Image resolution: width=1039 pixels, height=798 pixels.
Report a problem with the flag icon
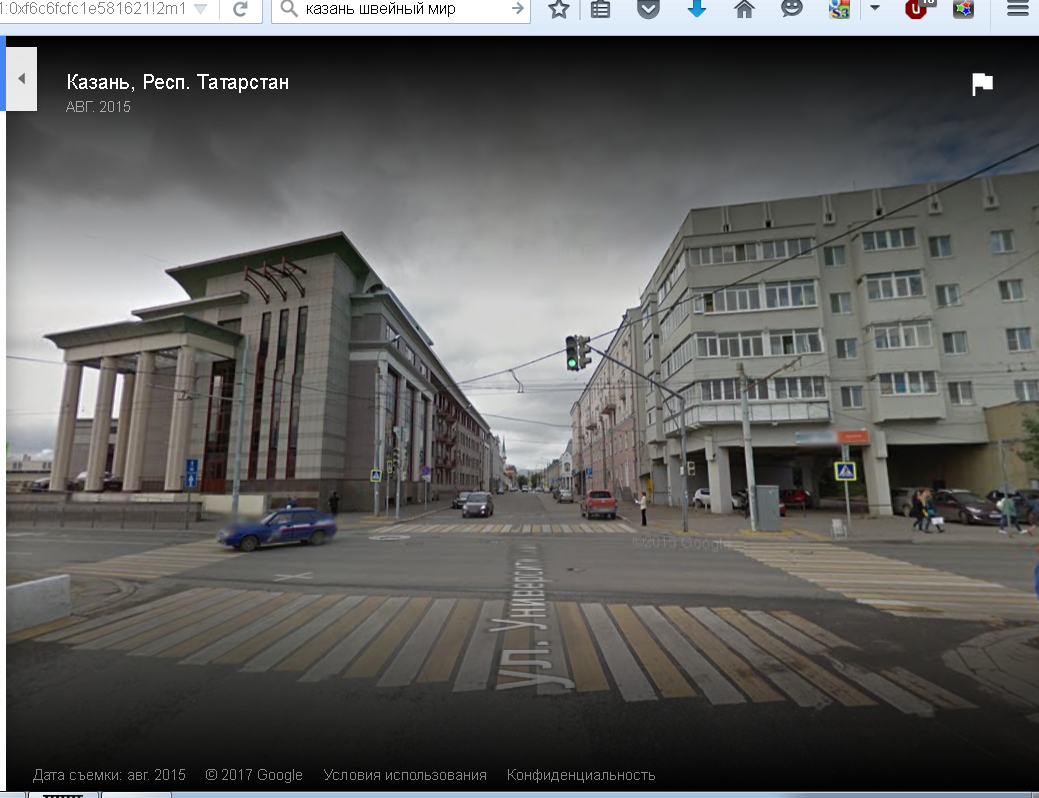coord(982,84)
